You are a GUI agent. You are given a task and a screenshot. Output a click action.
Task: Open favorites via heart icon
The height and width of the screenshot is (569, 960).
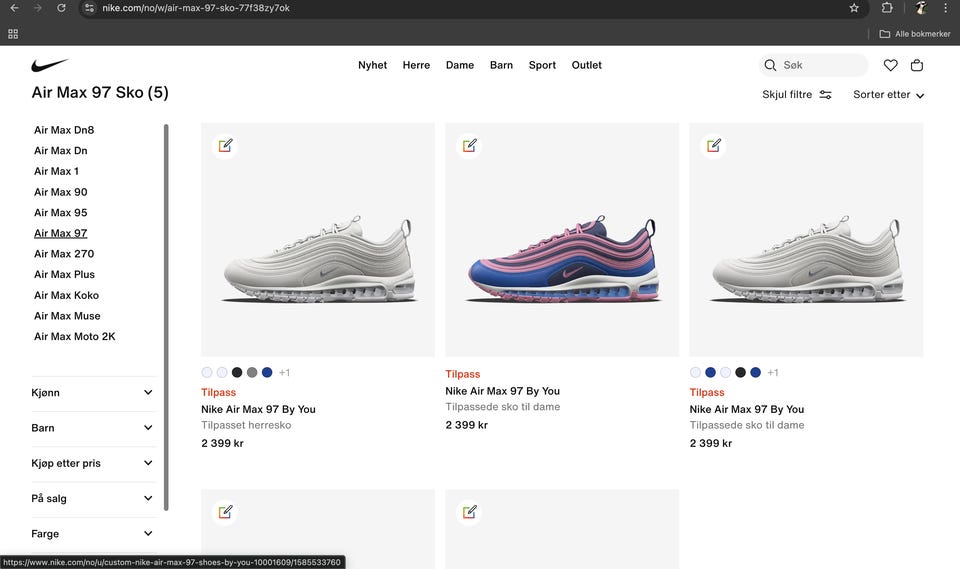[890, 65]
